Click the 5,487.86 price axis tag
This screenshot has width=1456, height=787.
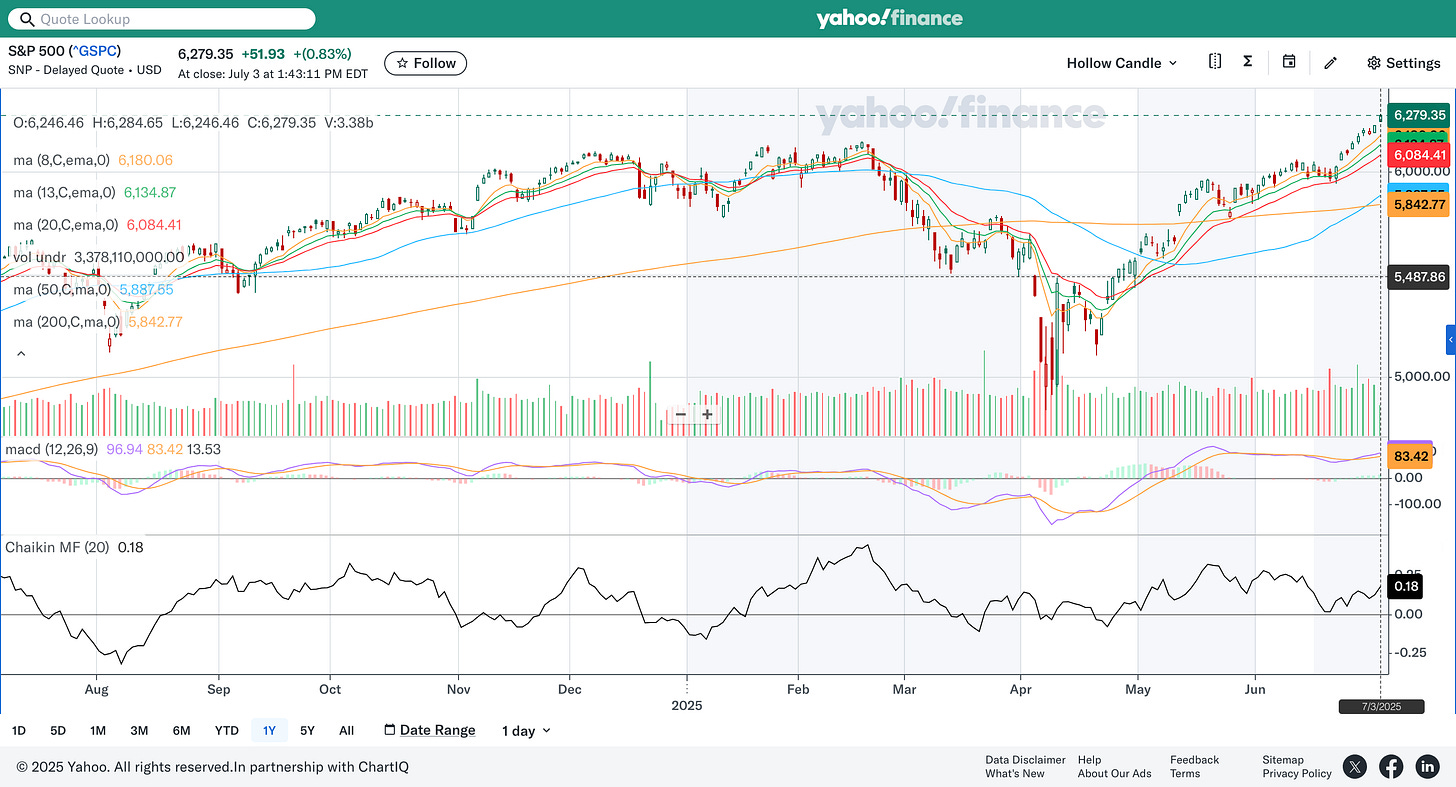coord(1420,277)
